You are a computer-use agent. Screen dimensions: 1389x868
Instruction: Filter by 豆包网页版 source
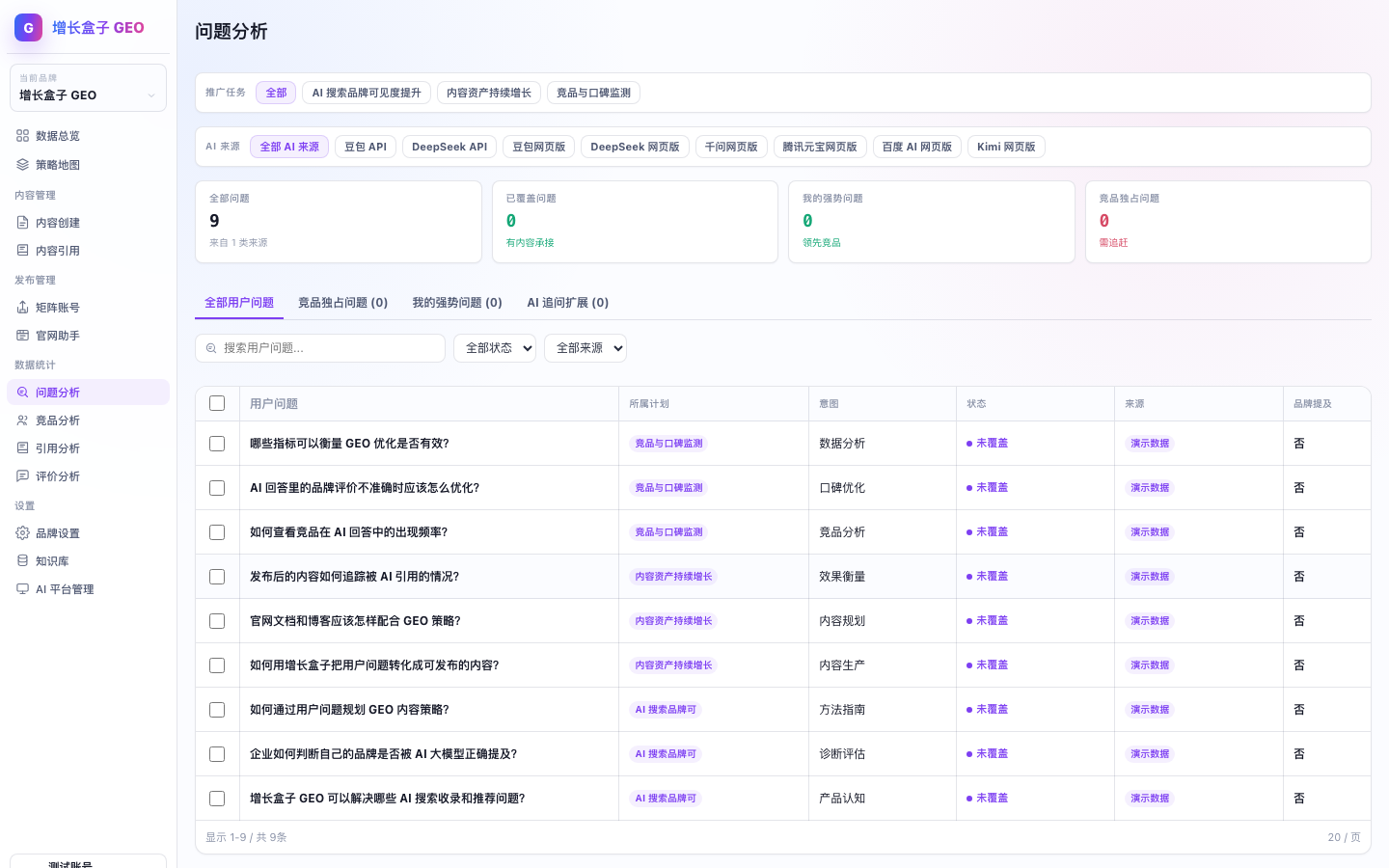pos(538,147)
